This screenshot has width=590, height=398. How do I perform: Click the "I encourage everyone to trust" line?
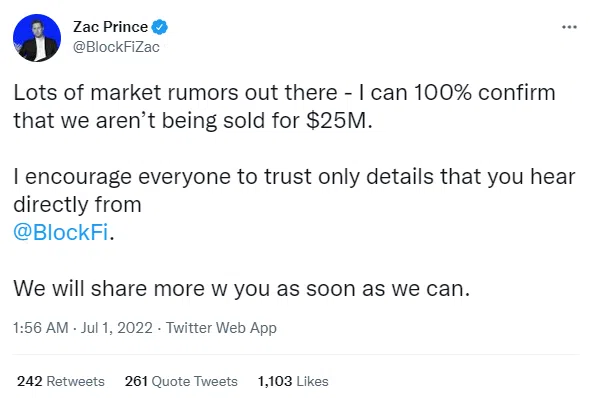coord(295,176)
